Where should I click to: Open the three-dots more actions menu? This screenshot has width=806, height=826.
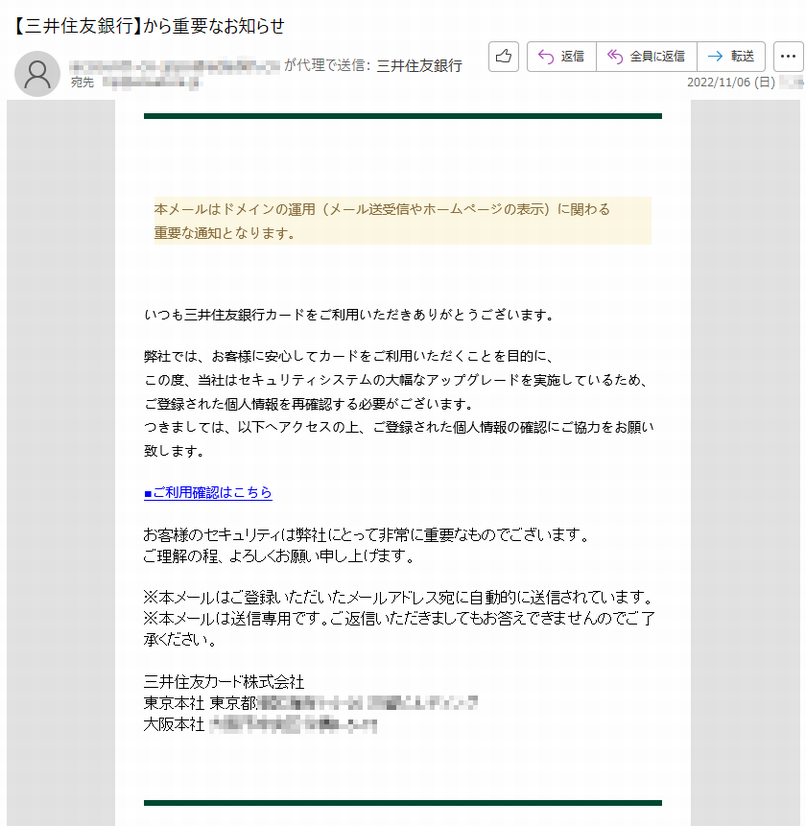click(788, 56)
